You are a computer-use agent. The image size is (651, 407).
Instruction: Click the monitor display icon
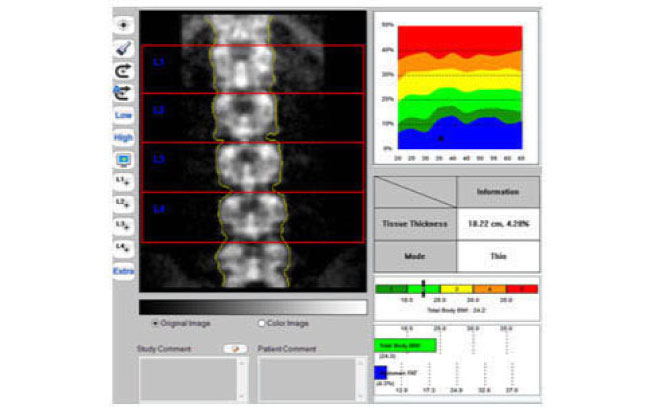[123, 159]
